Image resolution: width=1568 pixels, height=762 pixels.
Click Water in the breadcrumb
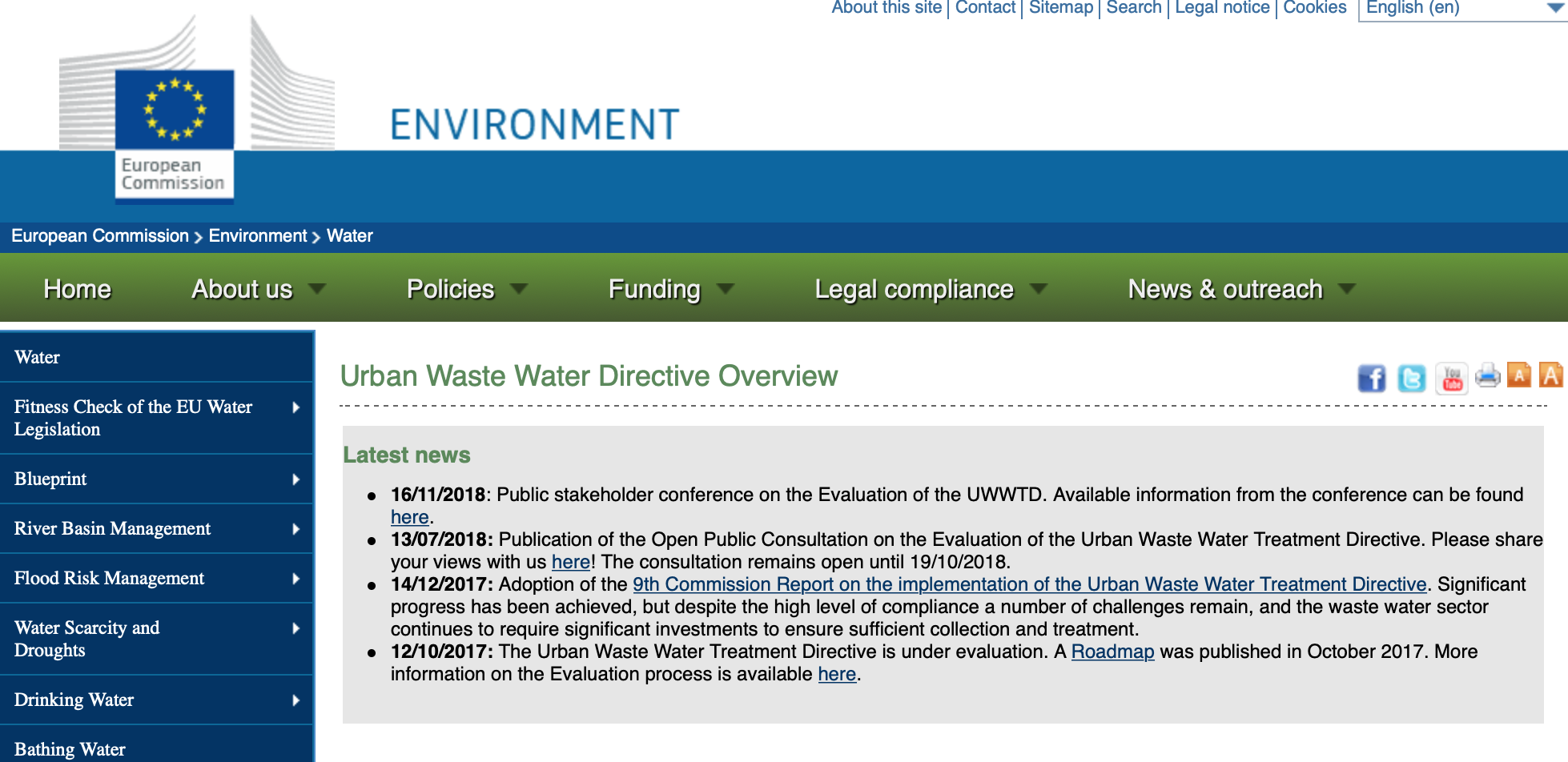pyautogui.click(x=350, y=236)
